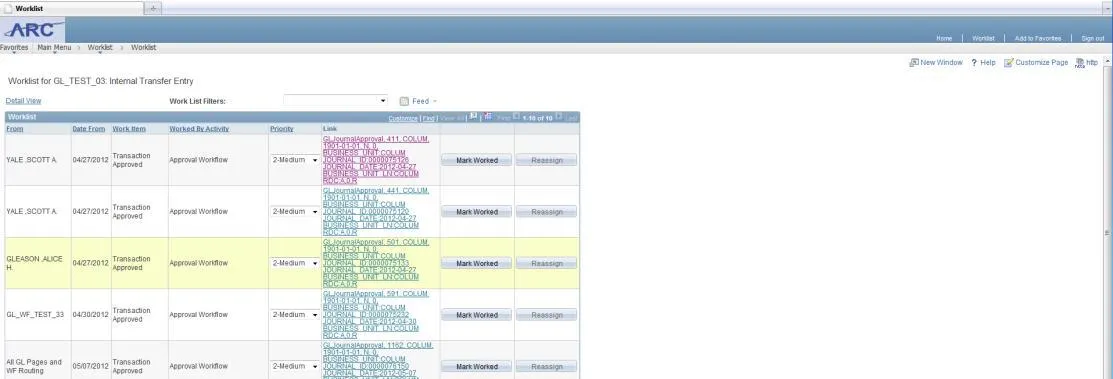Click the Feed icon
Viewport: 1113px width, 379px height.
(404, 101)
